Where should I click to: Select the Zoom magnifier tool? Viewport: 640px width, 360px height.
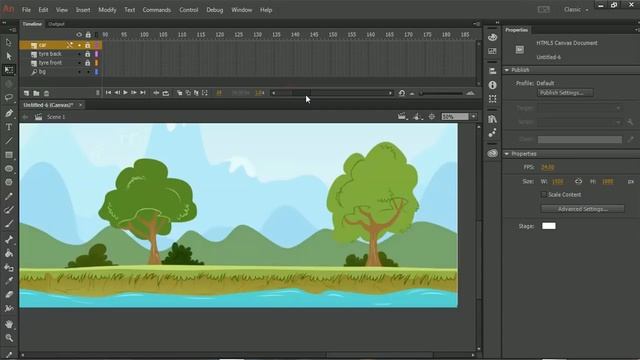(x=9, y=338)
